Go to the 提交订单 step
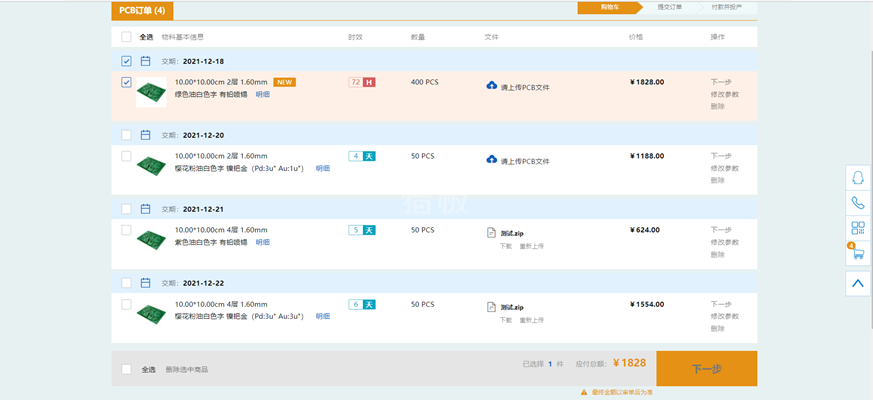 click(x=670, y=7)
